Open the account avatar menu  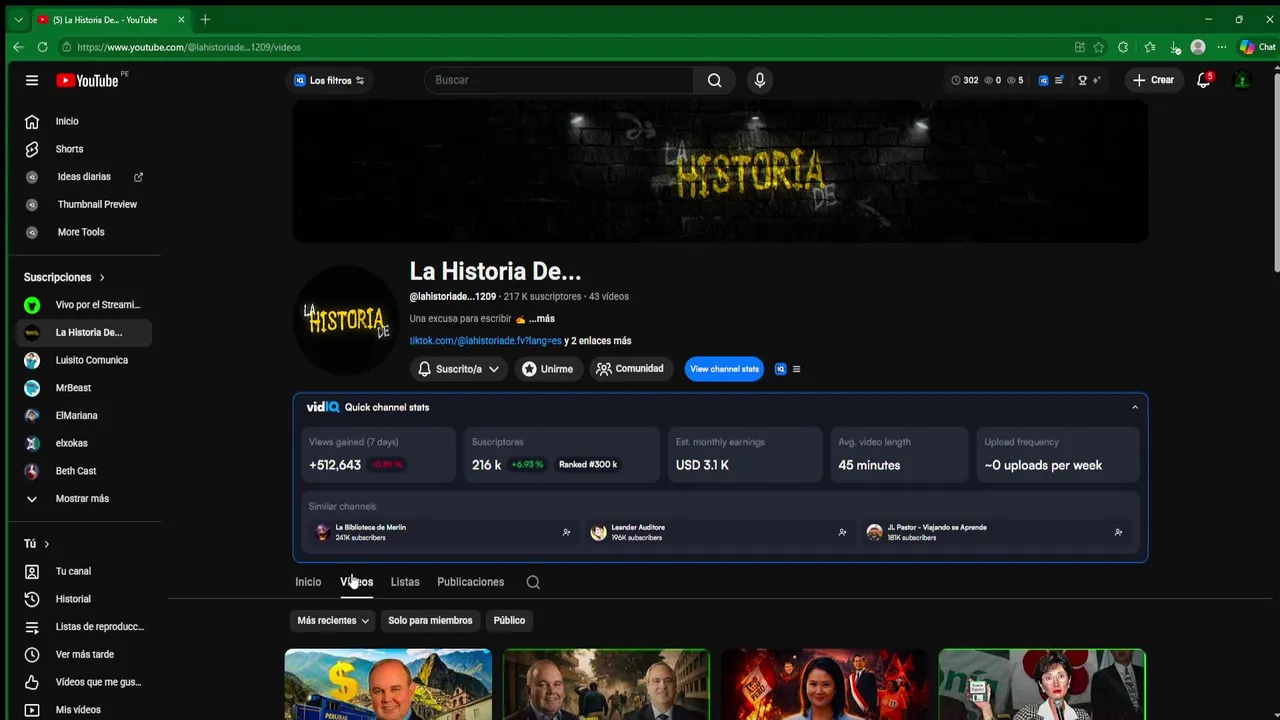click(1242, 80)
